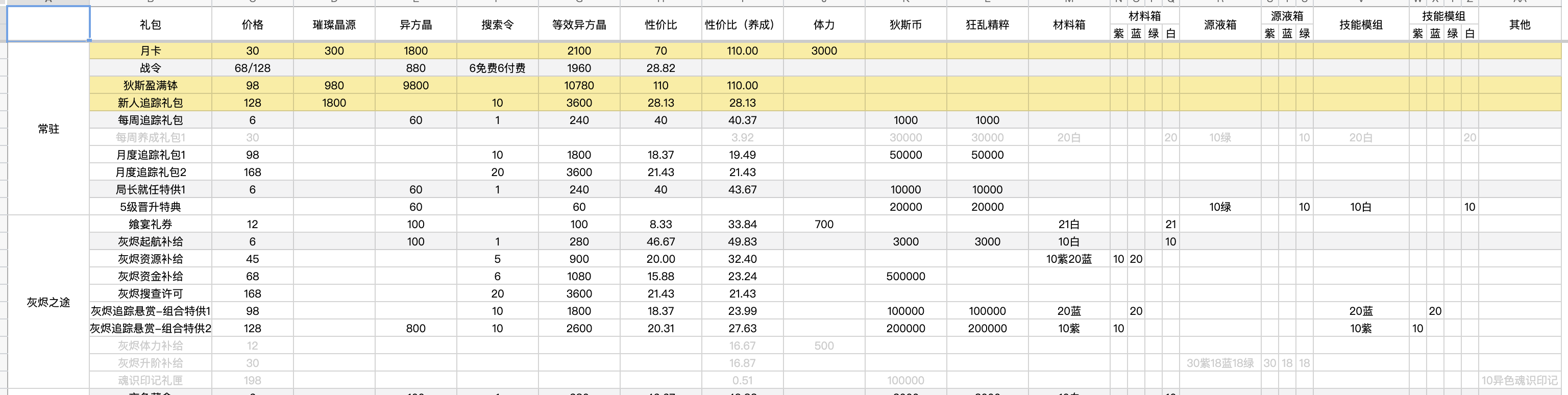Image resolution: width=1568 pixels, height=395 pixels.
Task: Select the 500000 狄斯币 cell
Action: pos(906,276)
